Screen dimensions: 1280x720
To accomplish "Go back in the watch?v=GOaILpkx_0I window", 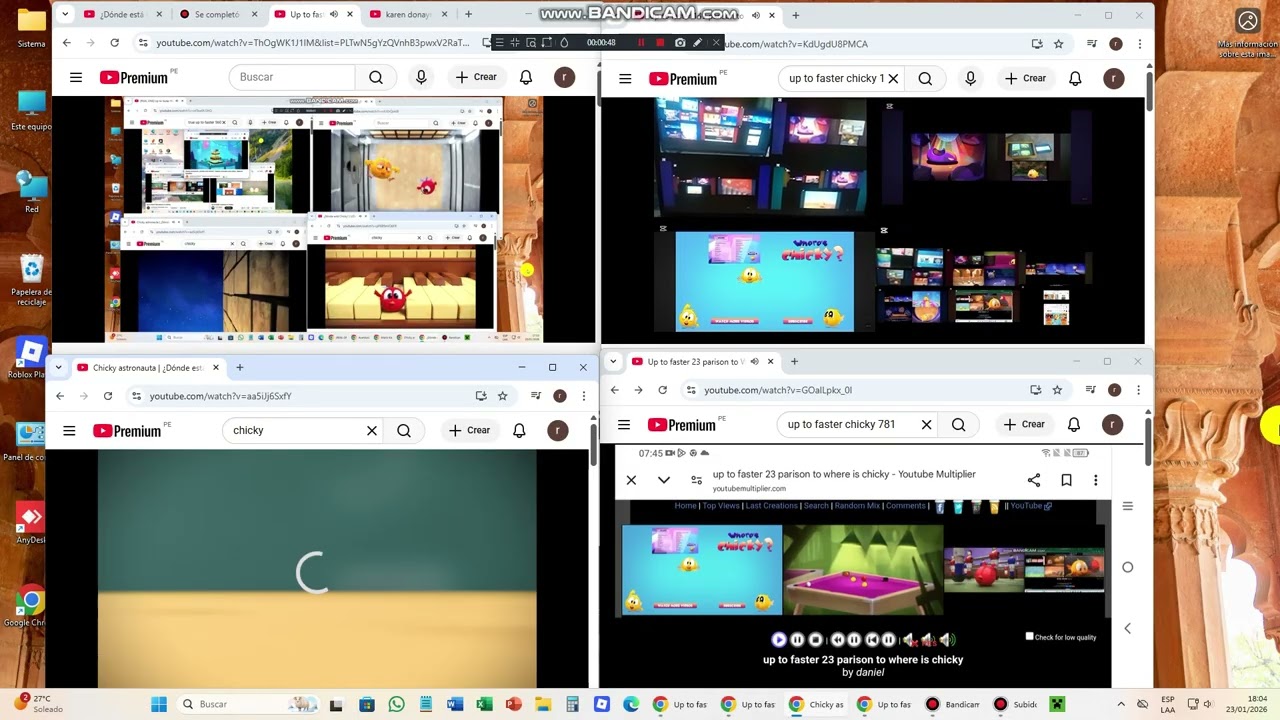I will click(614, 390).
